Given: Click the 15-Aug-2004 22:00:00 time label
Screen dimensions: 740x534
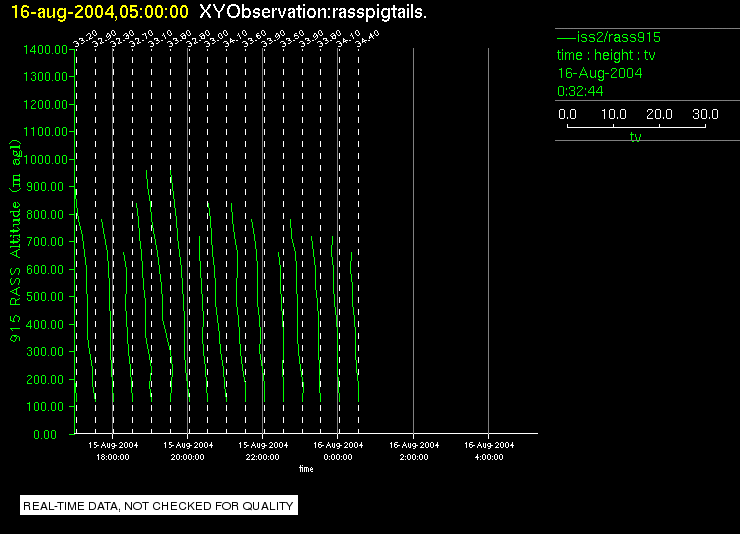Looking at the screenshot, I should point(263,451).
